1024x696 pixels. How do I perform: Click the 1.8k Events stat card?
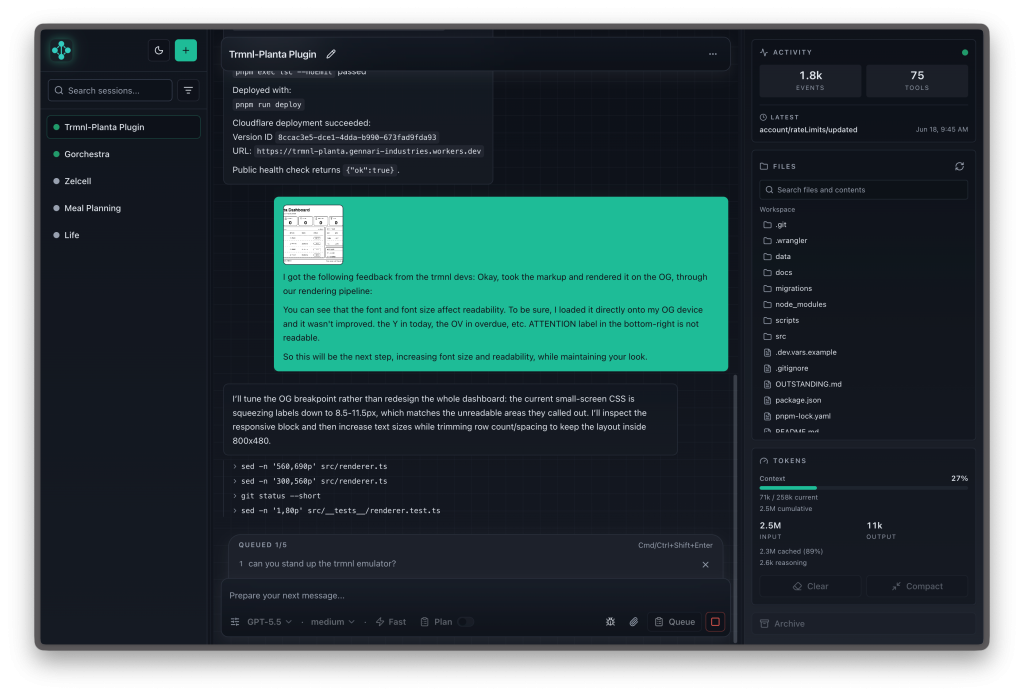[x=810, y=80]
